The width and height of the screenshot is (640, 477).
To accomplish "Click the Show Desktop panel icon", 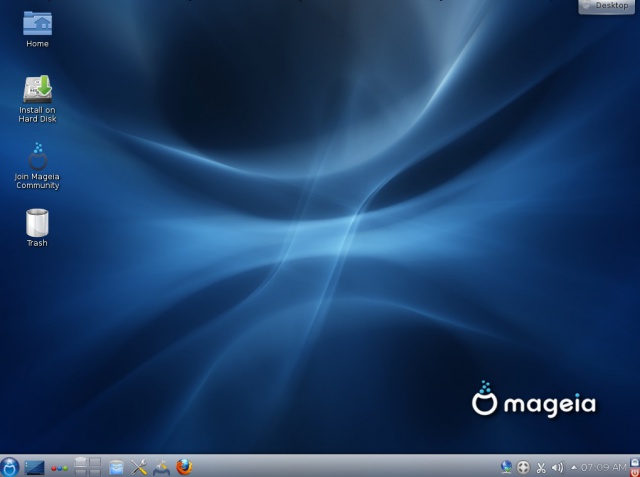I will pos(34,468).
